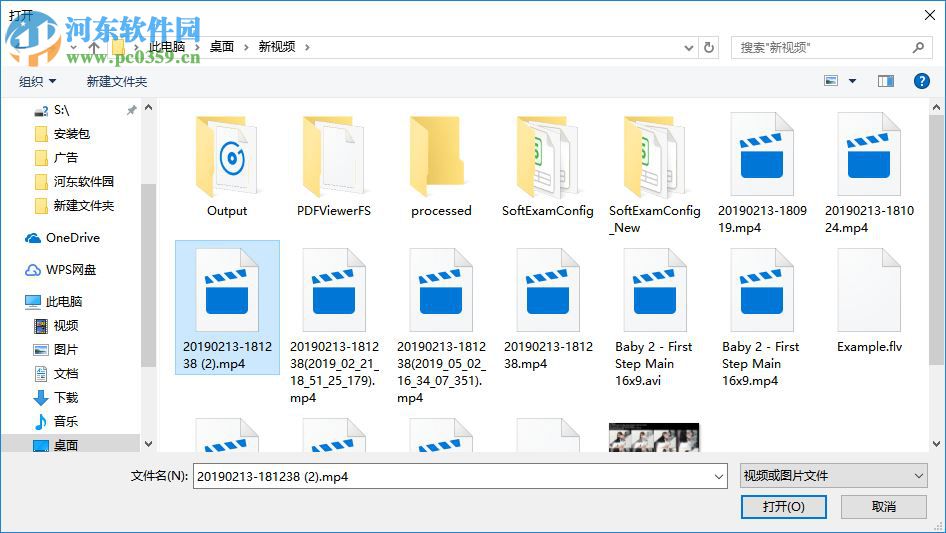Open the recent locations dropdown arrow

73,47
